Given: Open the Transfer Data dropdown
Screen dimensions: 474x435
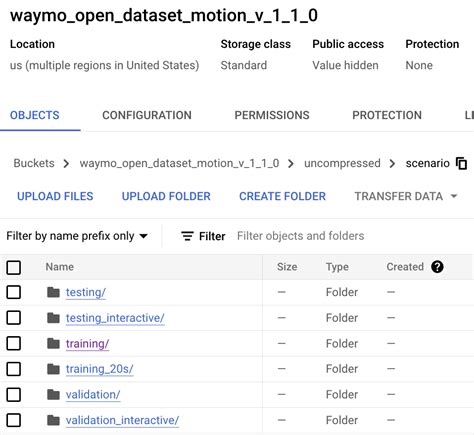Looking at the screenshot, I should 406,196.
